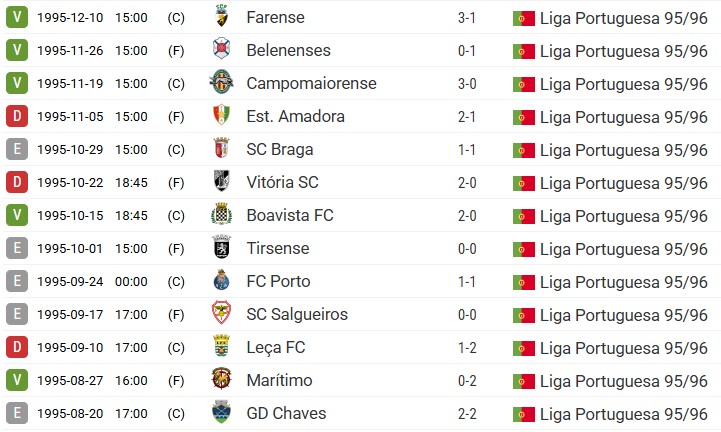Screen dimensions: 721x432
Task: View the 1-2 result versus Leça FC
Action: click(467, 347)
